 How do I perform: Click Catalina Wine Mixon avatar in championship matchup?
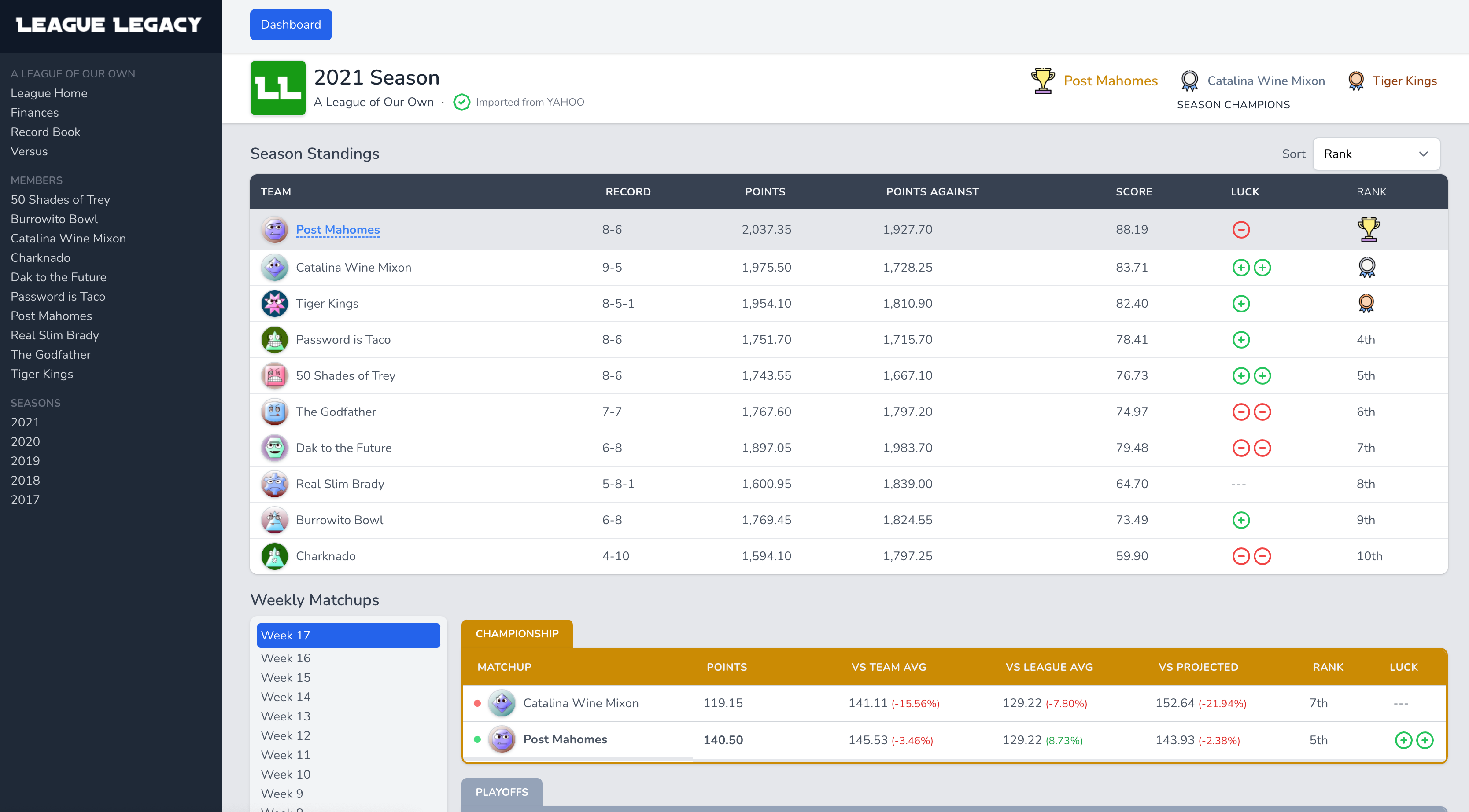[x=502, y=703]
